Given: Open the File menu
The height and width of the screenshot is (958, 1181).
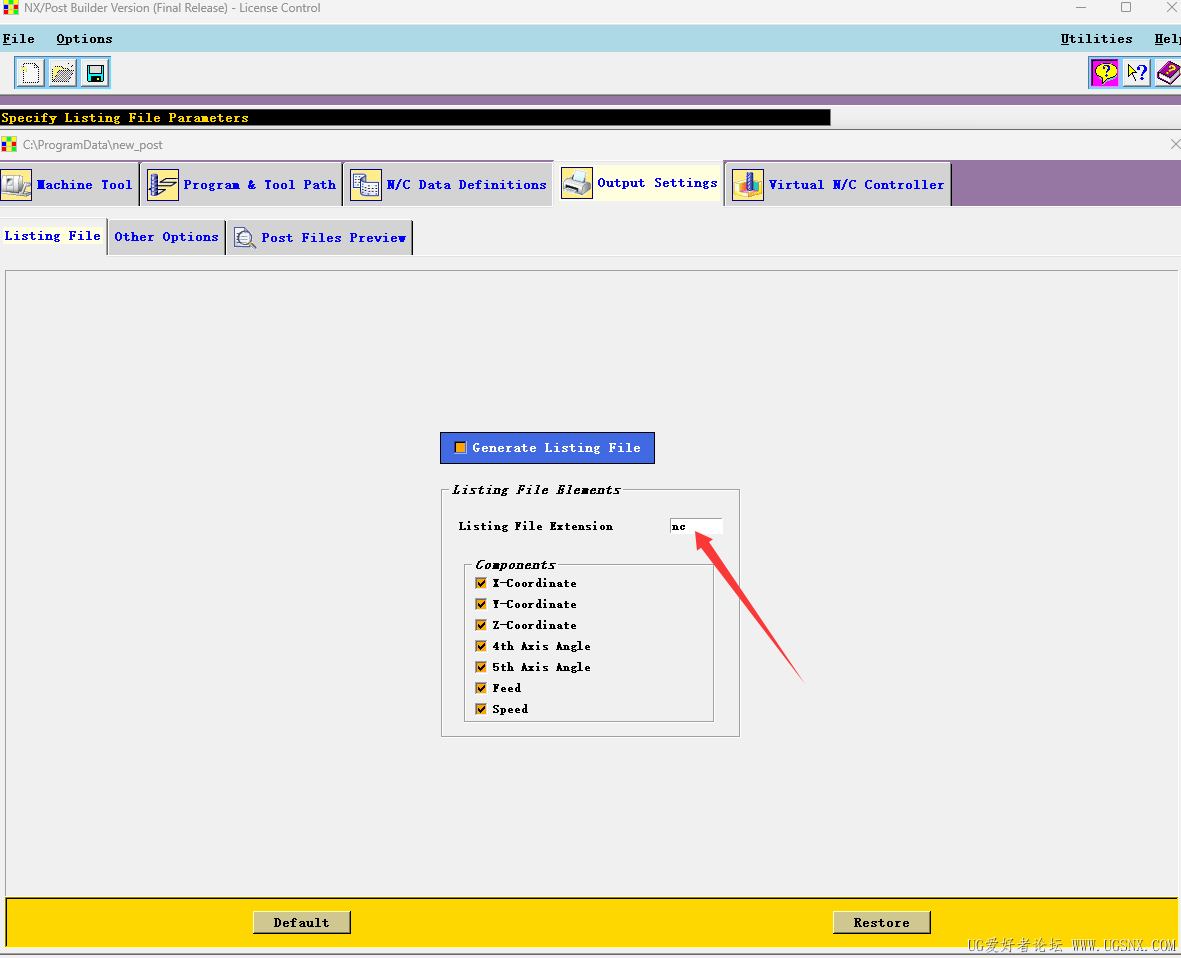Looking at the screenshot, I should (19, 39).
